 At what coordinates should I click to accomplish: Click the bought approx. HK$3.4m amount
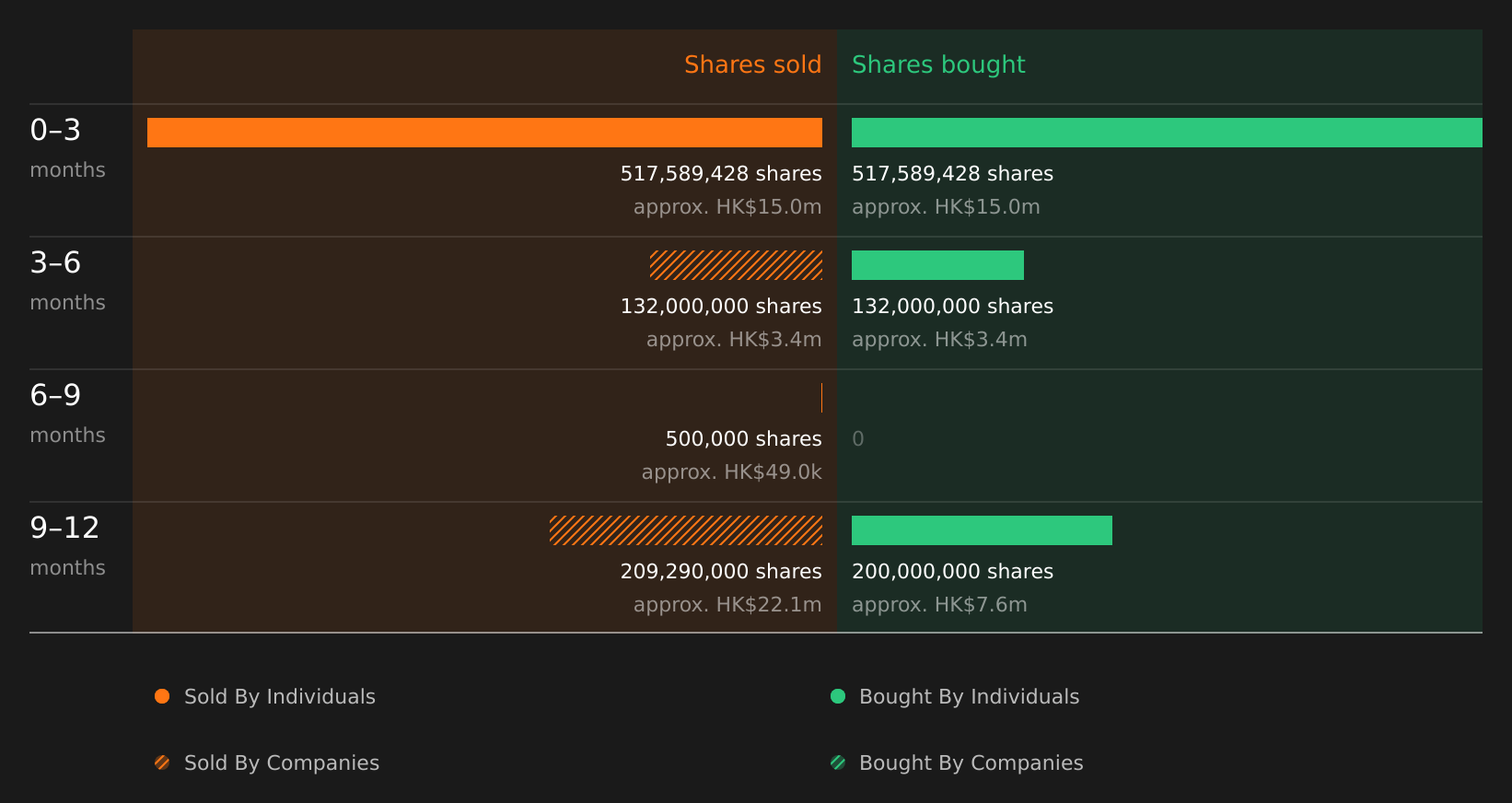[939, 340]
